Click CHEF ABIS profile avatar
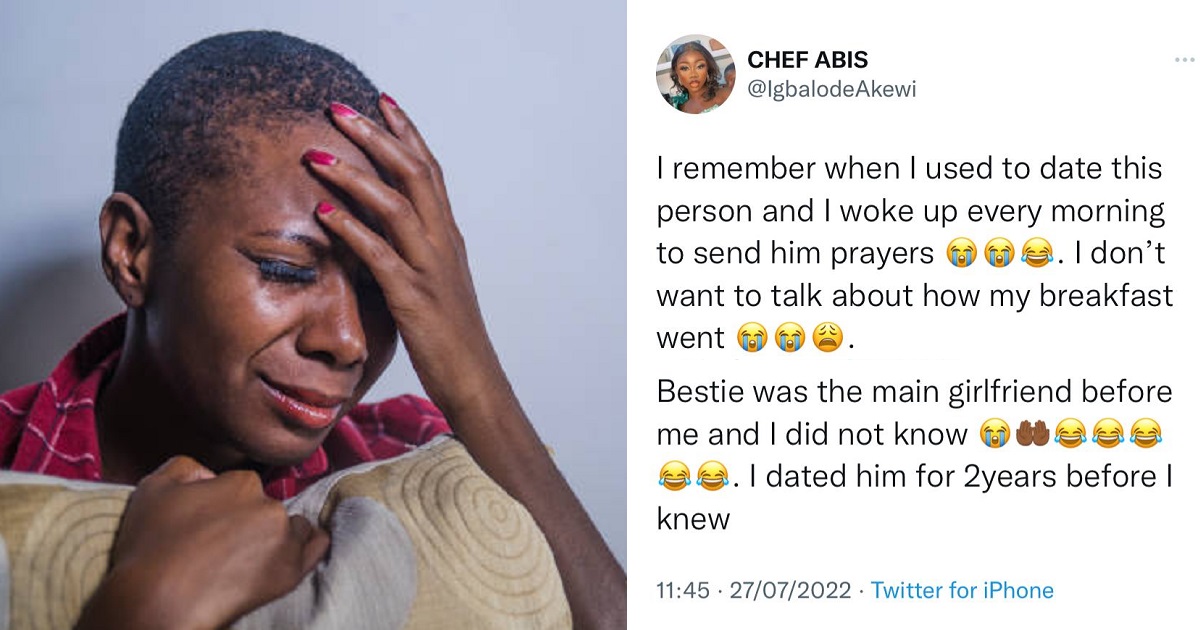Viewport: 1200px width, 630px height. [688, 75]
